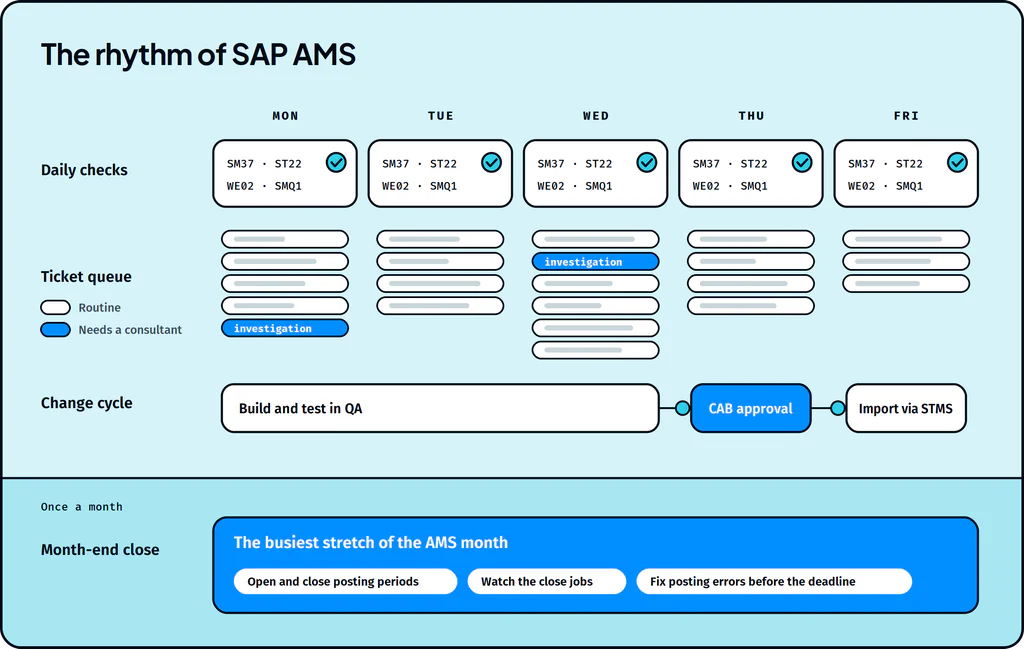Click WE02 in the Wednesday card
The image size is (1024, 649).
click(551, 186)
